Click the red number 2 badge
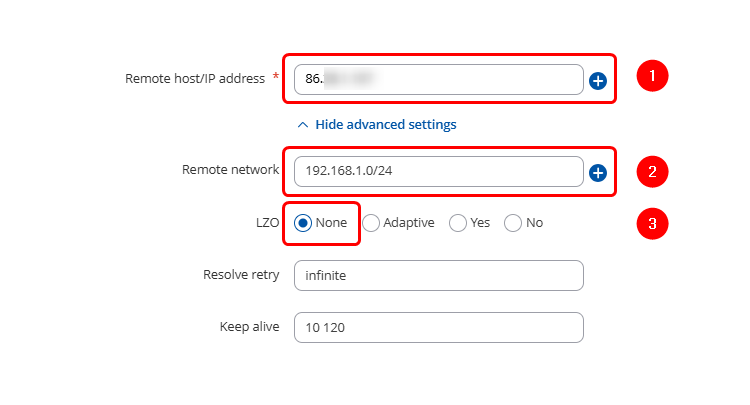The image size is (750, 405). tap(652, 171)
